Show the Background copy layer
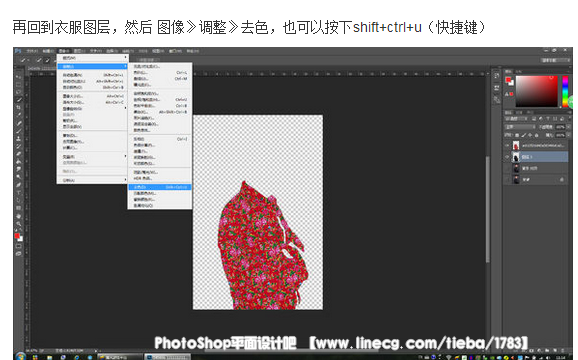Viewport: 578px width, 360px height. pos(507,168)
